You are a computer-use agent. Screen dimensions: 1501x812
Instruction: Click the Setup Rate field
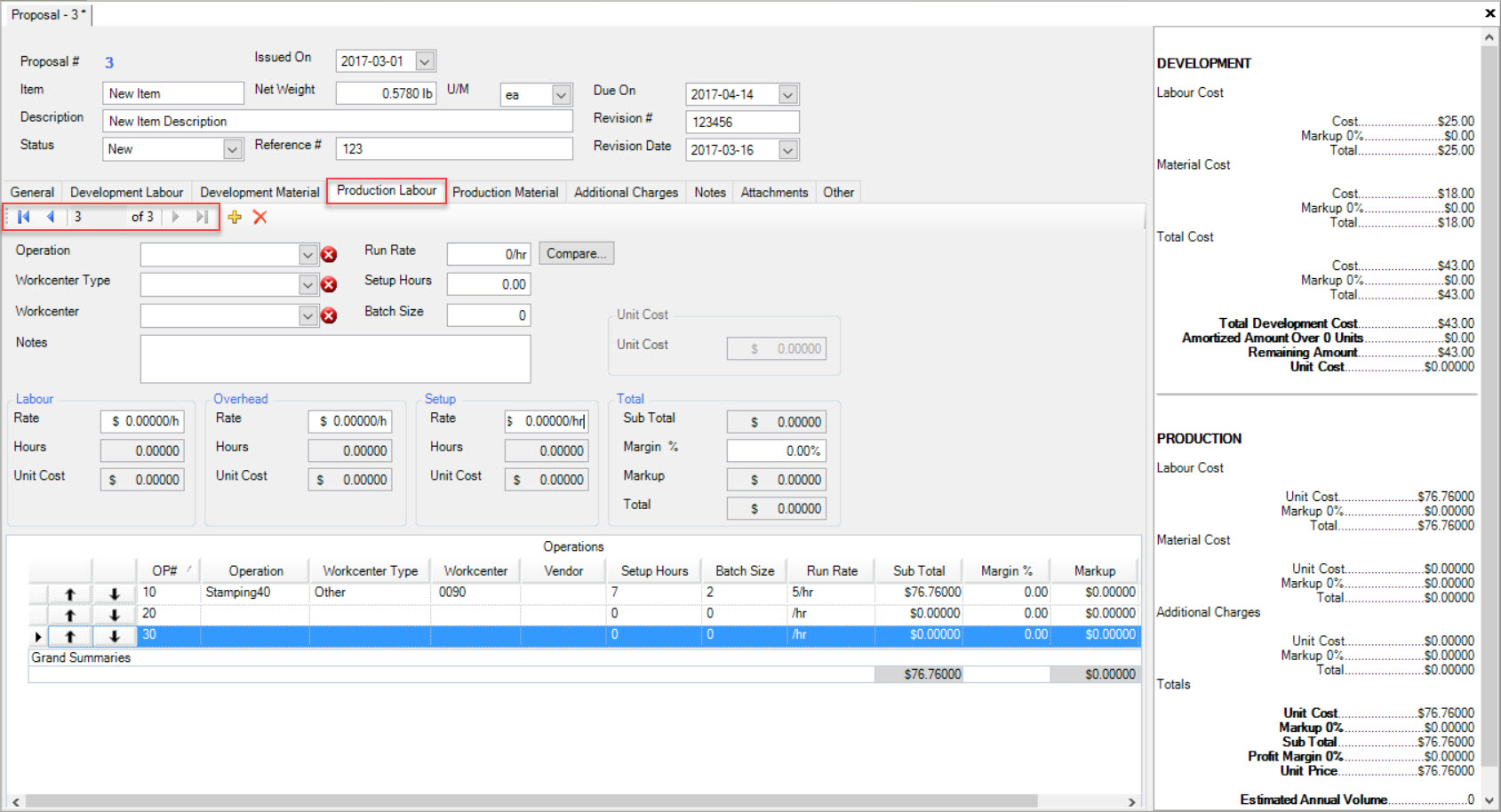click(547, 421)
